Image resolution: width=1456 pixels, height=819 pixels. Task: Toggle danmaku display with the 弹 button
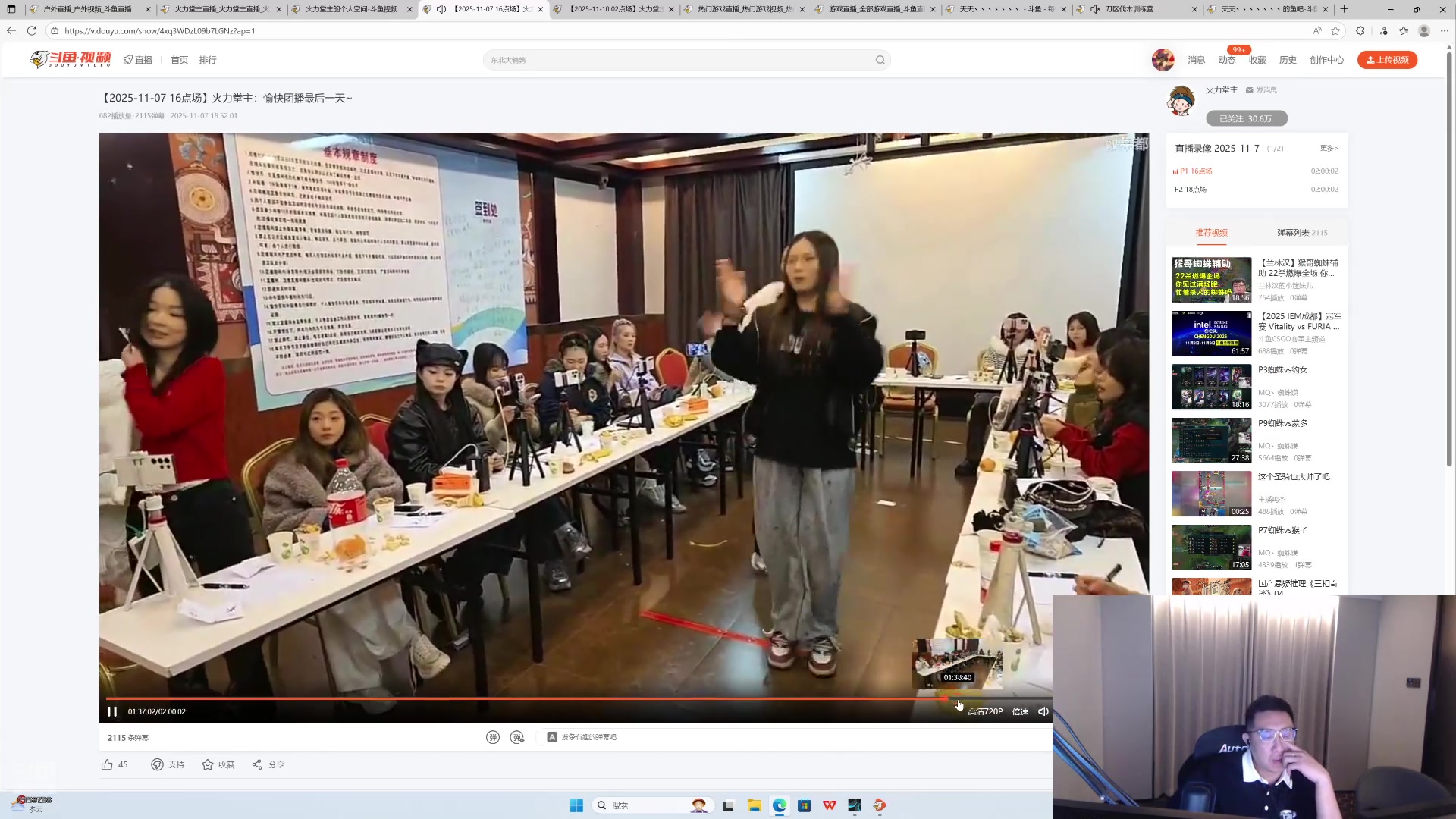coord(493,736)
